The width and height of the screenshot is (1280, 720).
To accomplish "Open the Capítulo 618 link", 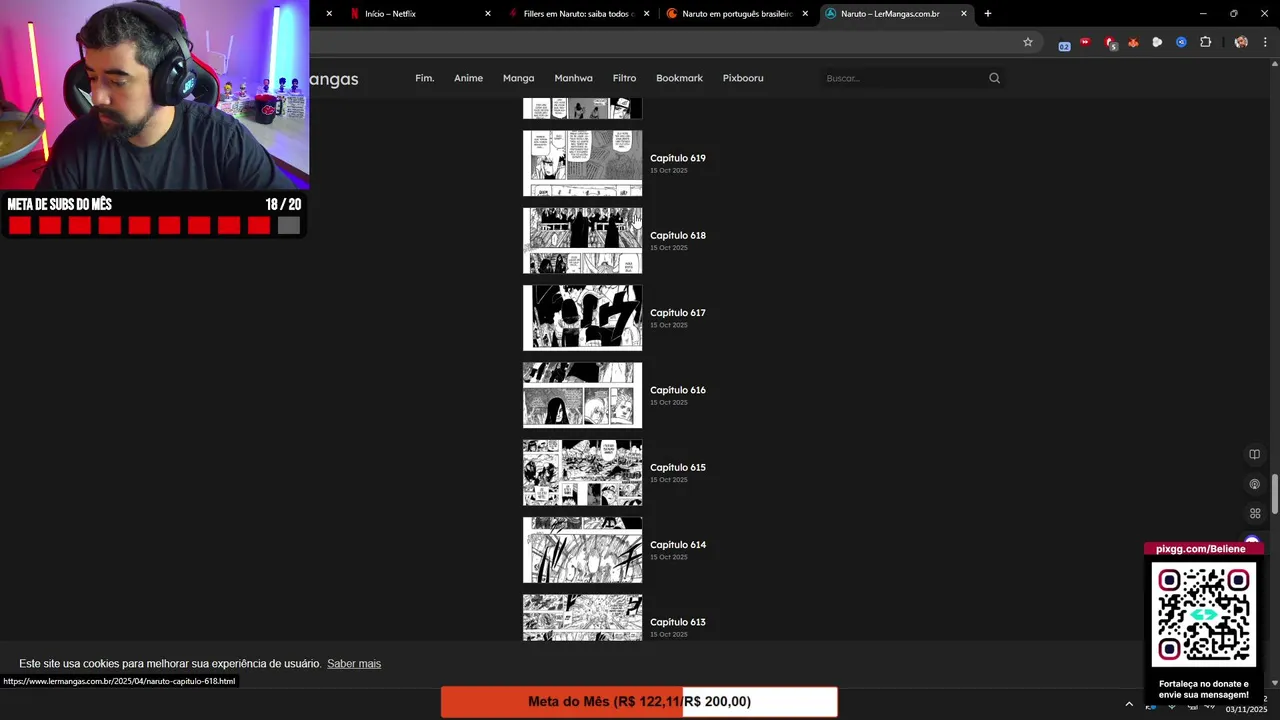I will click(677, 235).
